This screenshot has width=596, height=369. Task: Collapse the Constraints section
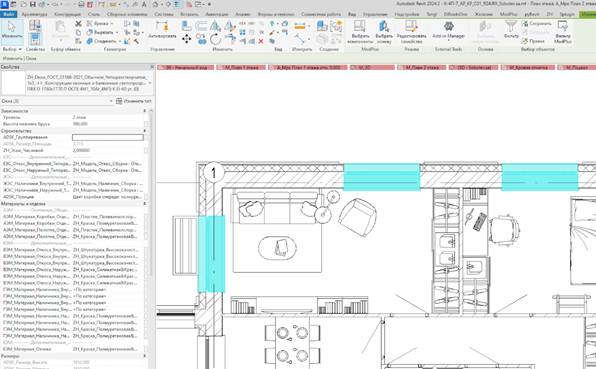145,111
